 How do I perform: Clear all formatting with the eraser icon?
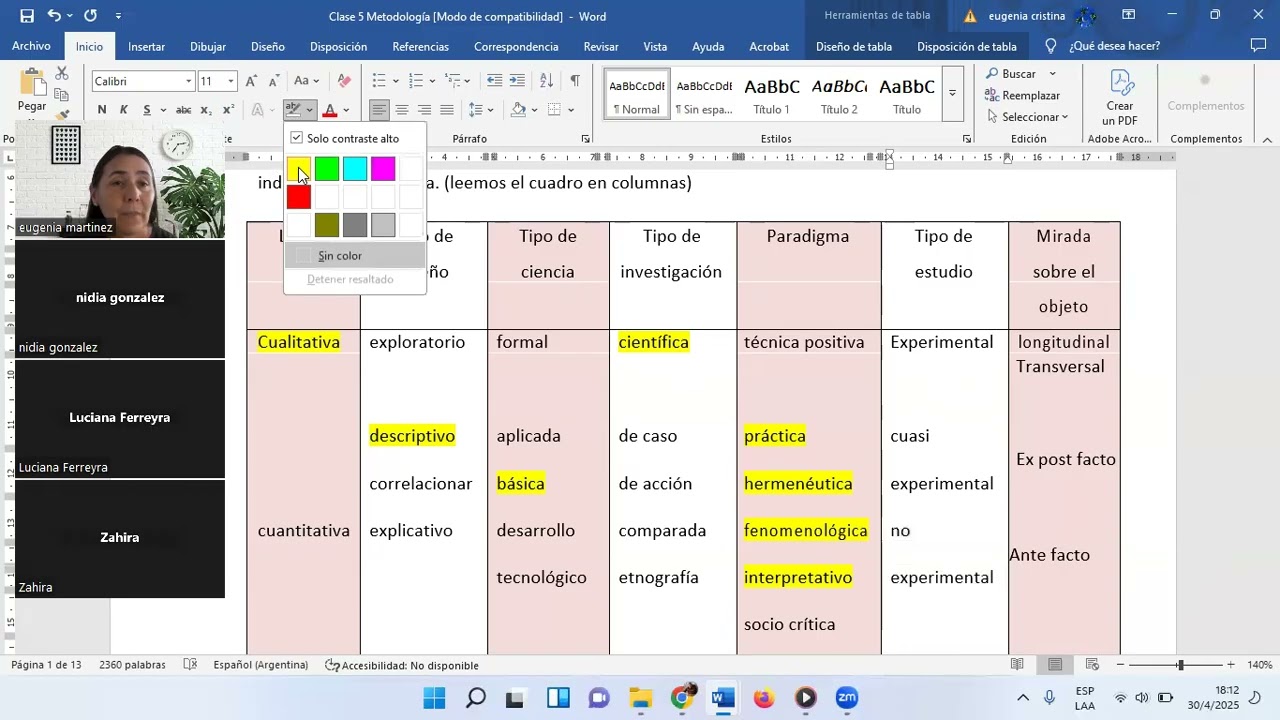tap(344, 81)
